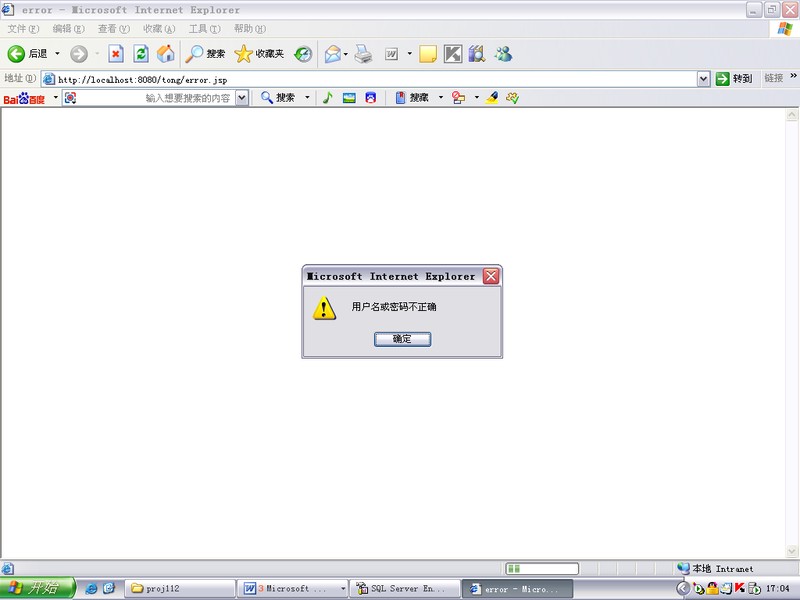The height and width of the screenshot is (600, 800).
Task: Stop page loading with red X icon
Action: (x=116, y=54)
